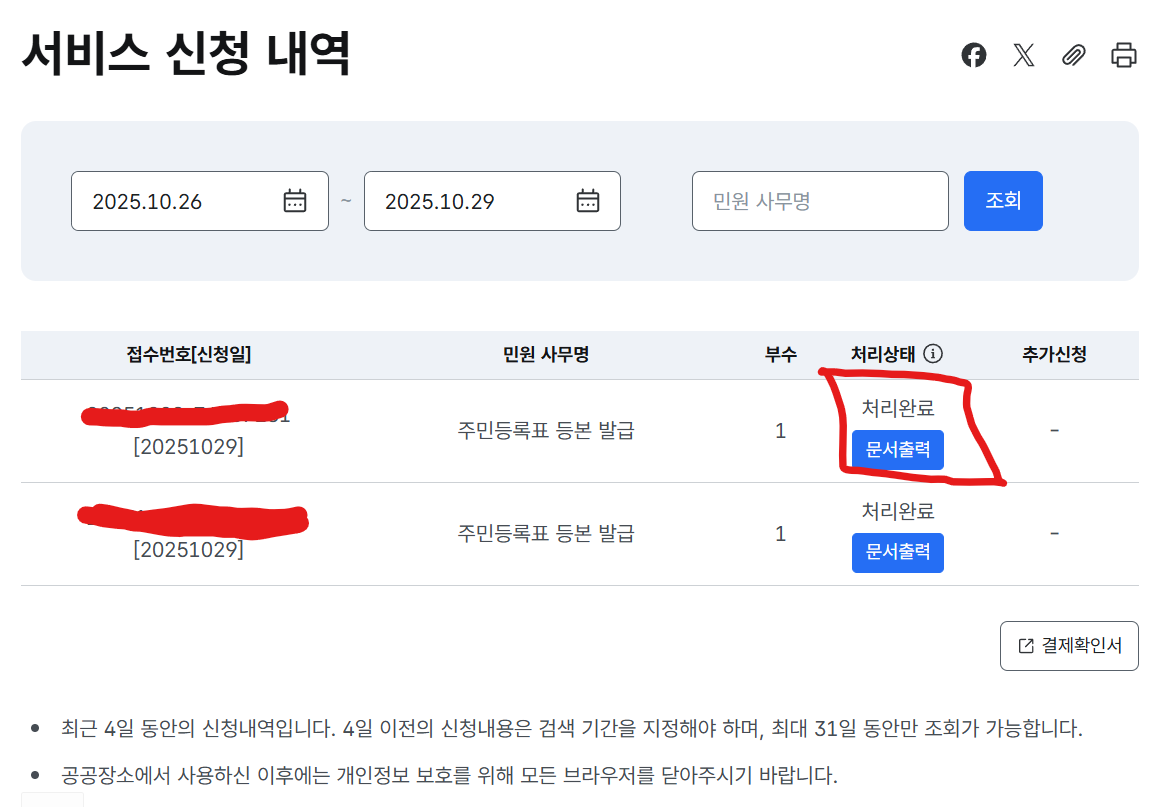Select first row's 주민등록표 등본 발급 entry
Screen dimensions: 1165x807
[546, 431]
